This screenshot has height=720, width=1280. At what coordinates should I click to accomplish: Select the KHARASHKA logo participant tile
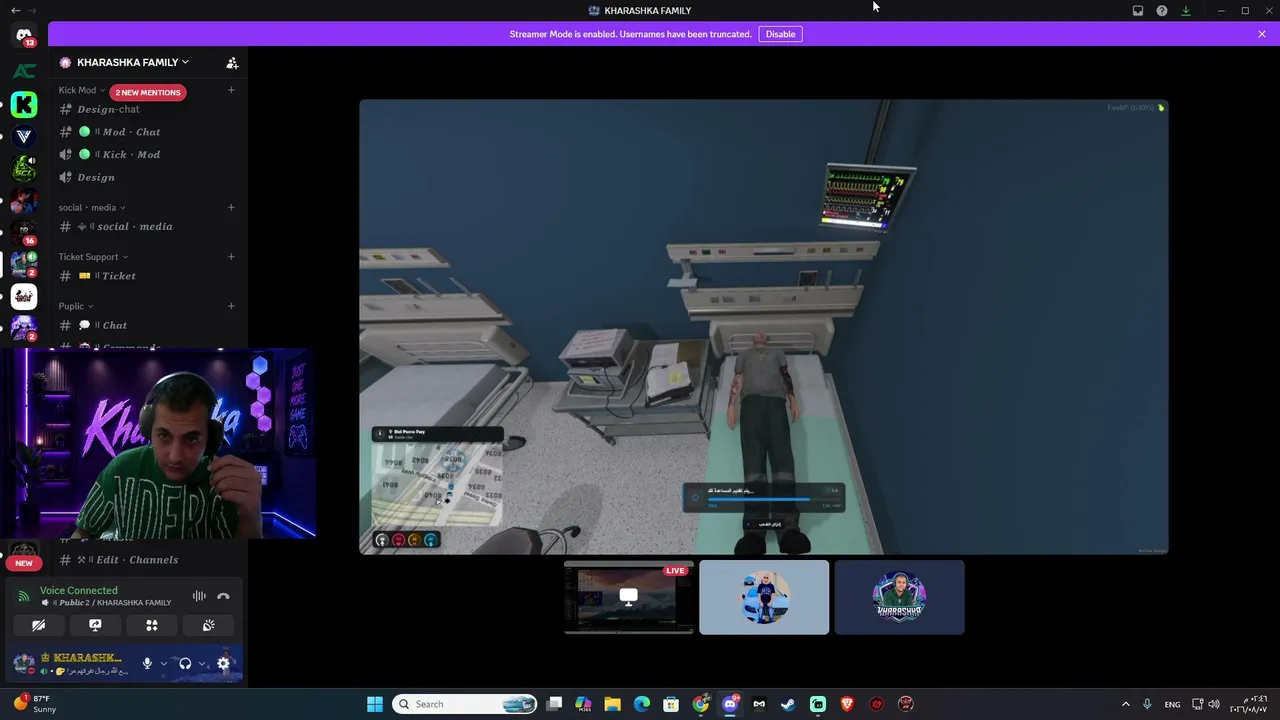tap(899, 597)
